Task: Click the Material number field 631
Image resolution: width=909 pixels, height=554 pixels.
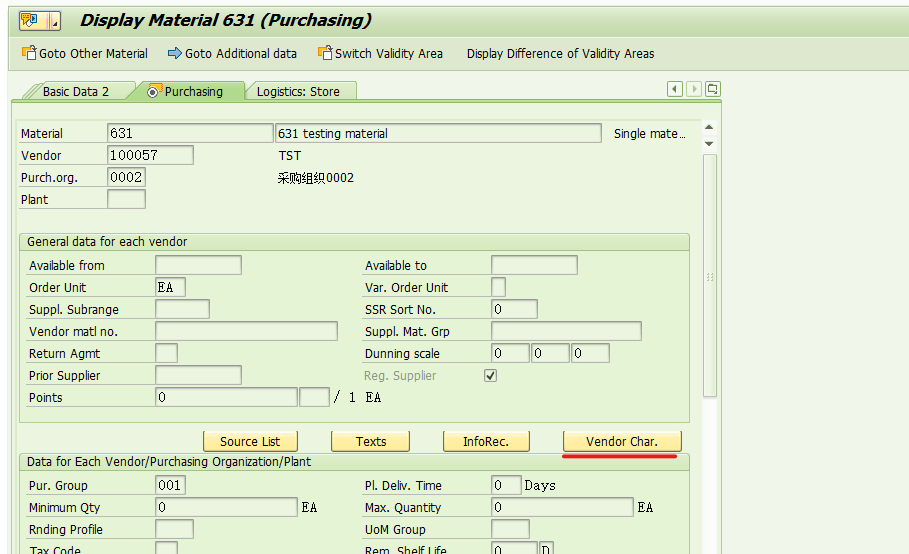Action: tap(190, 133)
